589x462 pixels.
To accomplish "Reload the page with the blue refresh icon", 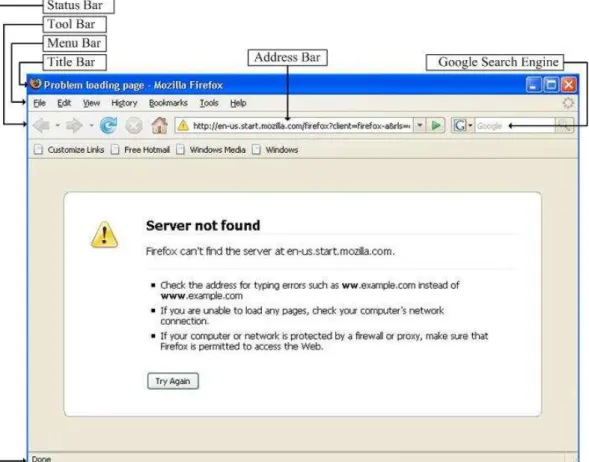I will click(109, 125).
